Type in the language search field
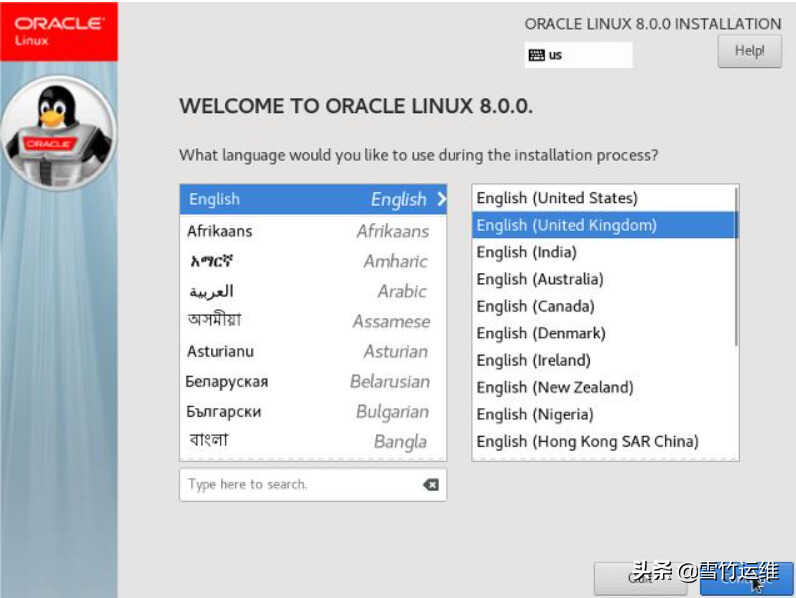 coord(300,485)
